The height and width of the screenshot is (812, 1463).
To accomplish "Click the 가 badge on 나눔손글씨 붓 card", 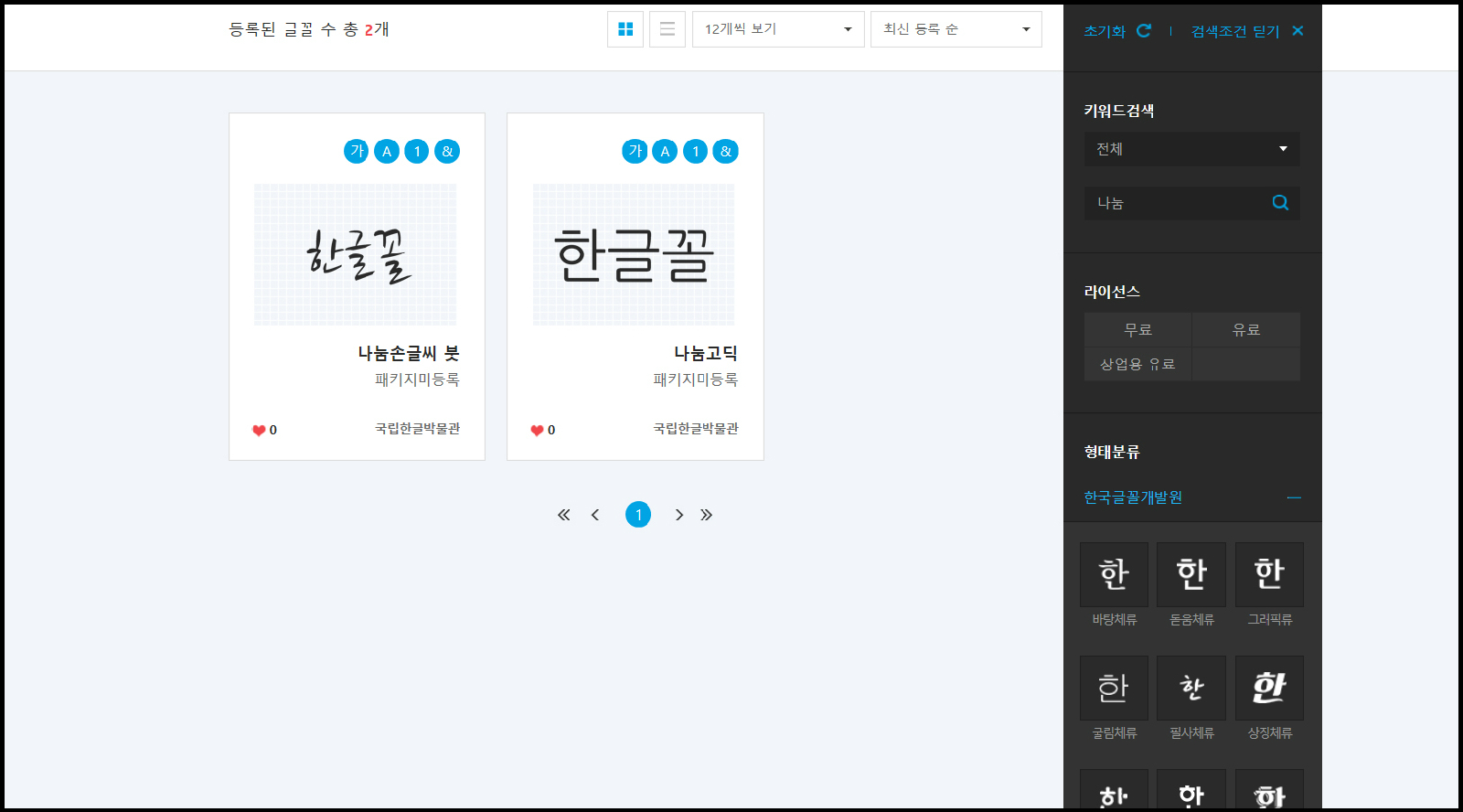I will coord(357,151).
